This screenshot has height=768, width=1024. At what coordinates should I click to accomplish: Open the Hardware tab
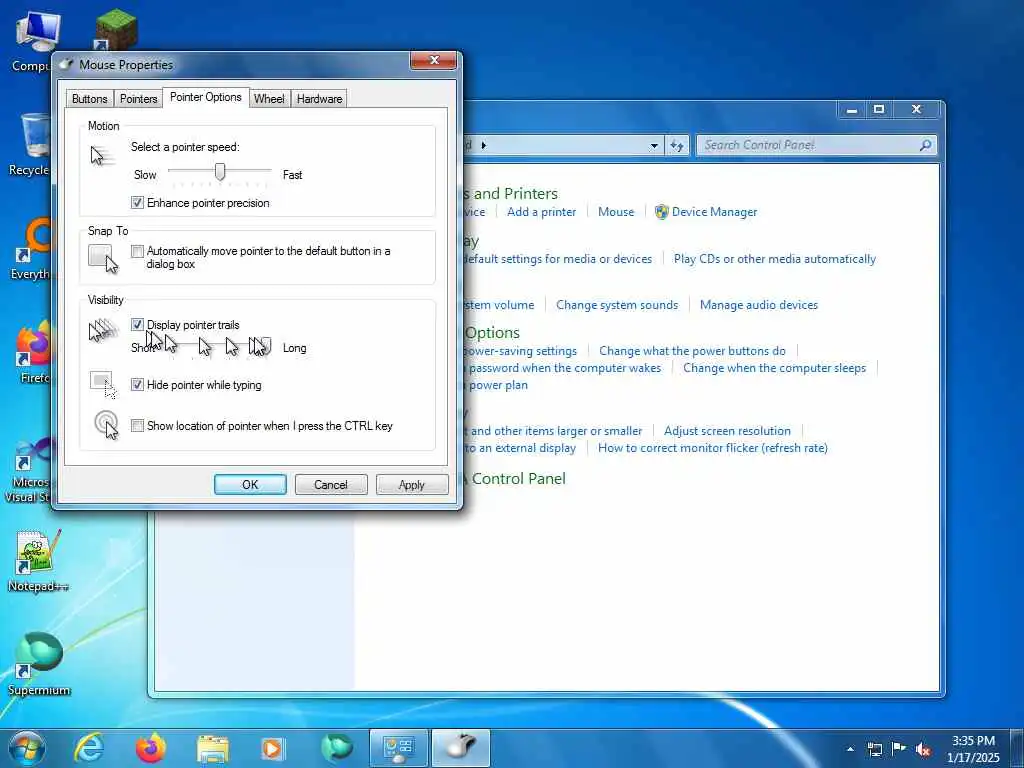[x=319, y=99]
